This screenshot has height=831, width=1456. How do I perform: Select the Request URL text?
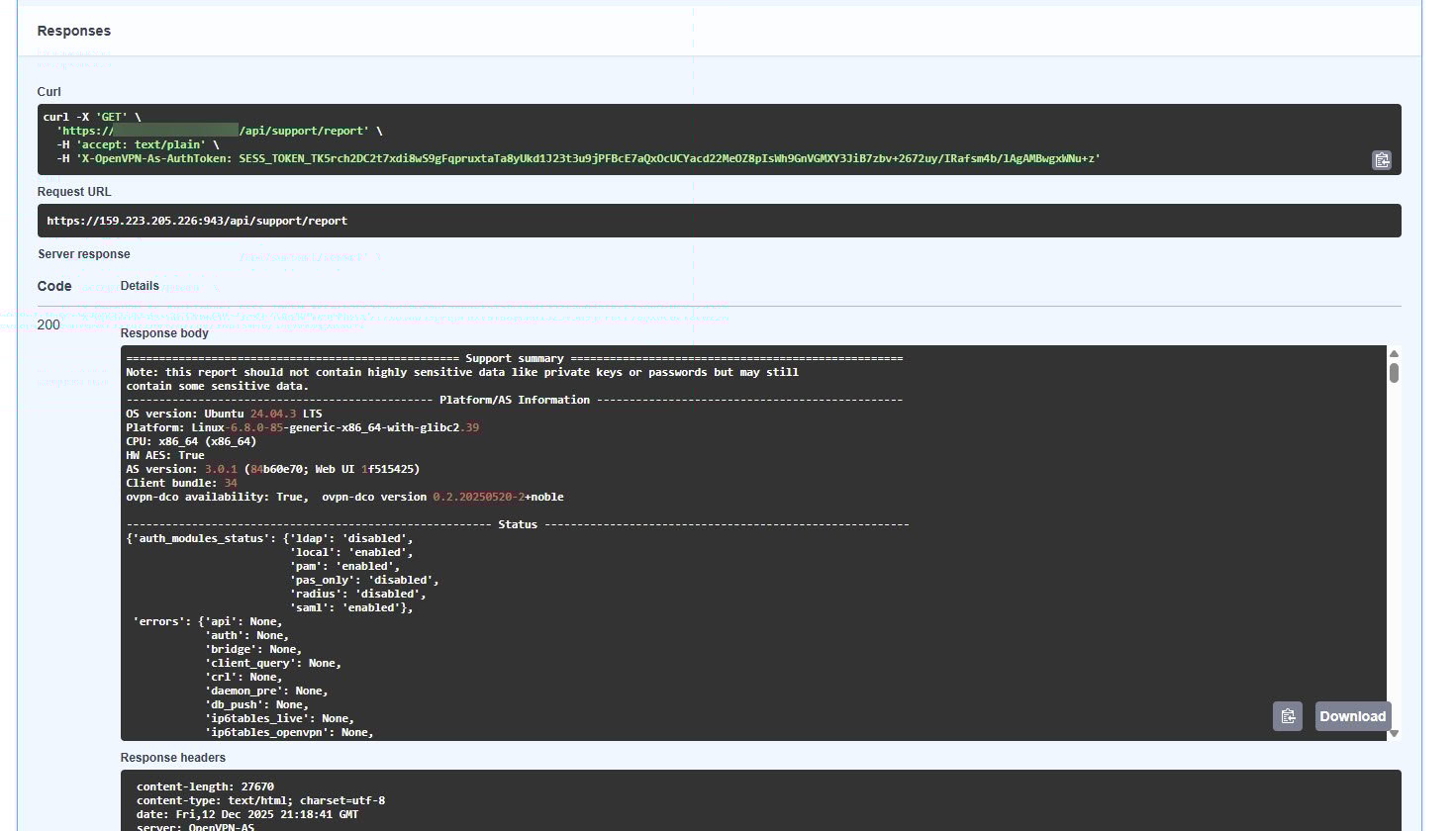pyautogui.click(x=197, y=220)
